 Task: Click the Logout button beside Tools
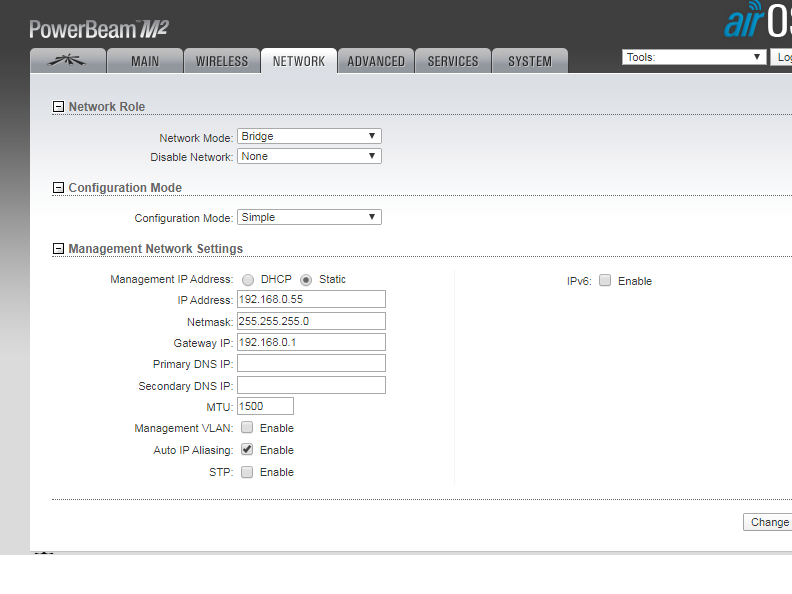781,57
